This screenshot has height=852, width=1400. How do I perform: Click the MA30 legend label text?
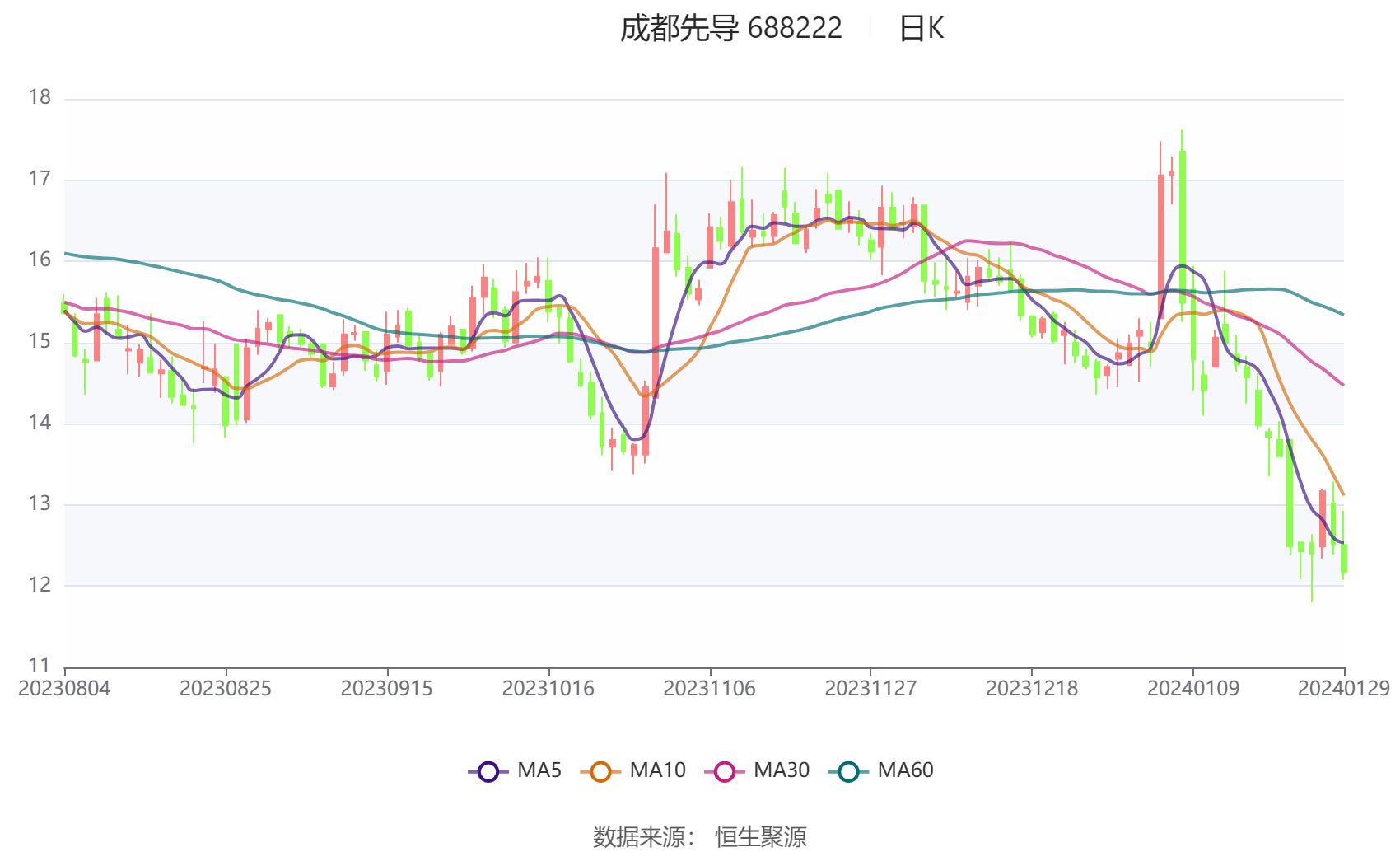click(x=782, y=770)
